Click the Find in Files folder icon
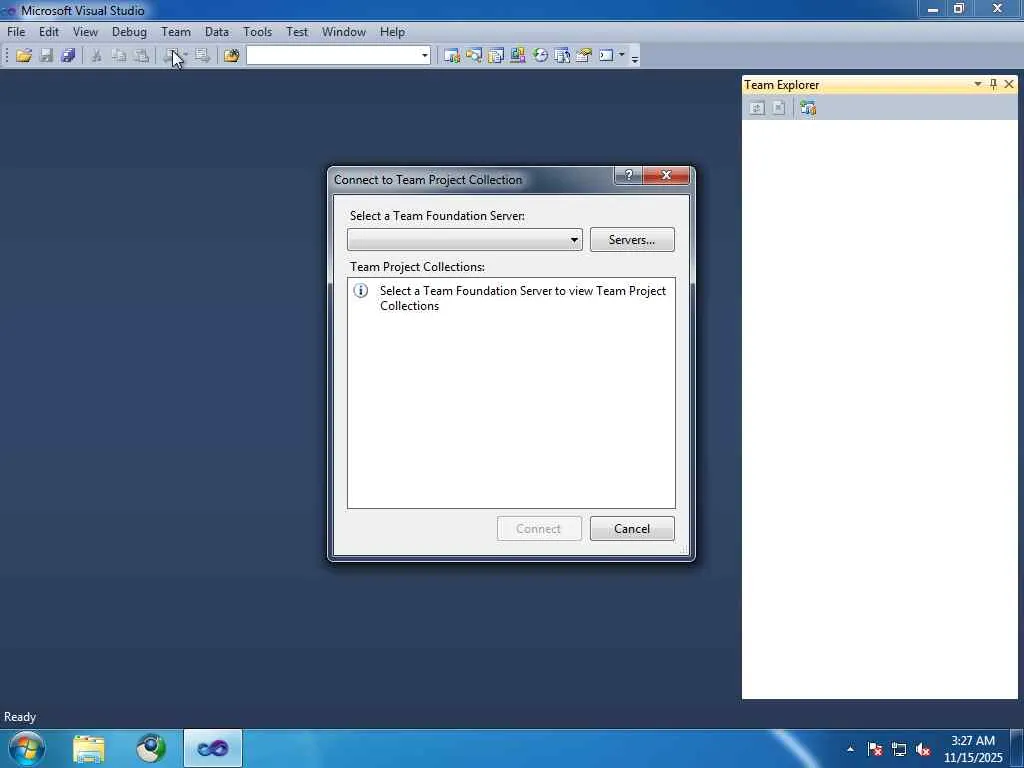The height and width of the screenshot is (768, 1024). 231,56
